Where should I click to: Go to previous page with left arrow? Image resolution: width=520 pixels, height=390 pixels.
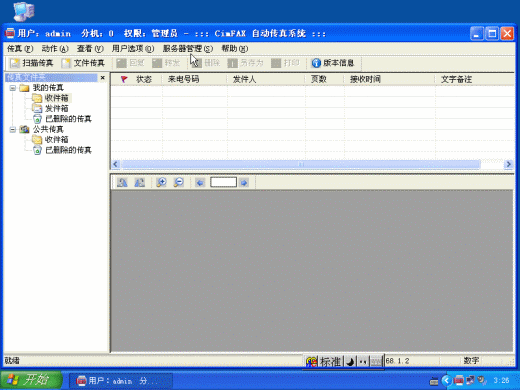[x=200, y=183]
